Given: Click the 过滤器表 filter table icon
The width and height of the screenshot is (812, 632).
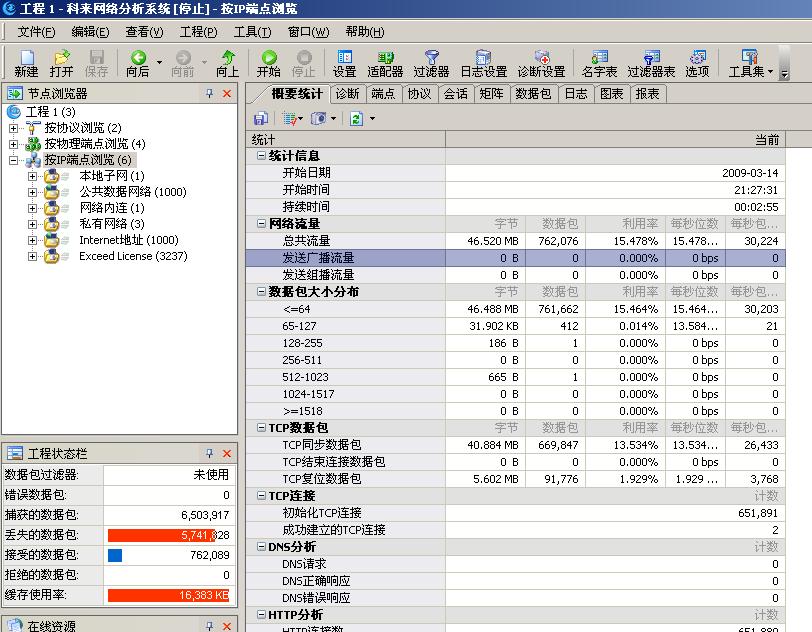Looking at the screenshot, I should coord(651,63).
